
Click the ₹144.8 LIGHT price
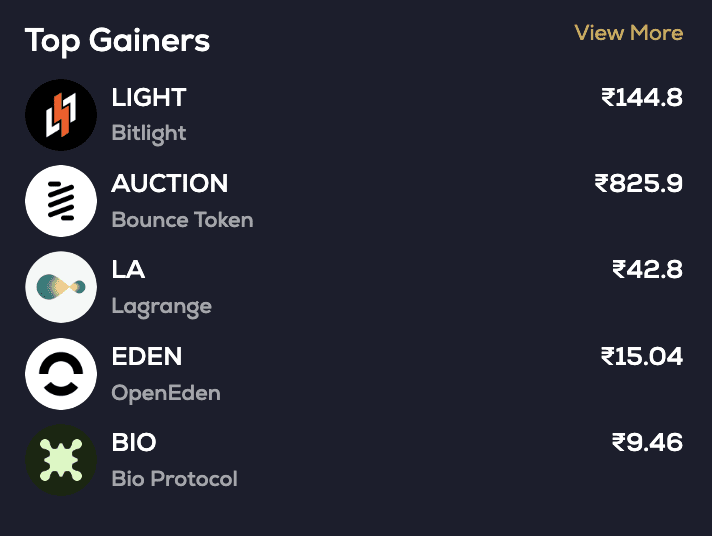[642, 98]
